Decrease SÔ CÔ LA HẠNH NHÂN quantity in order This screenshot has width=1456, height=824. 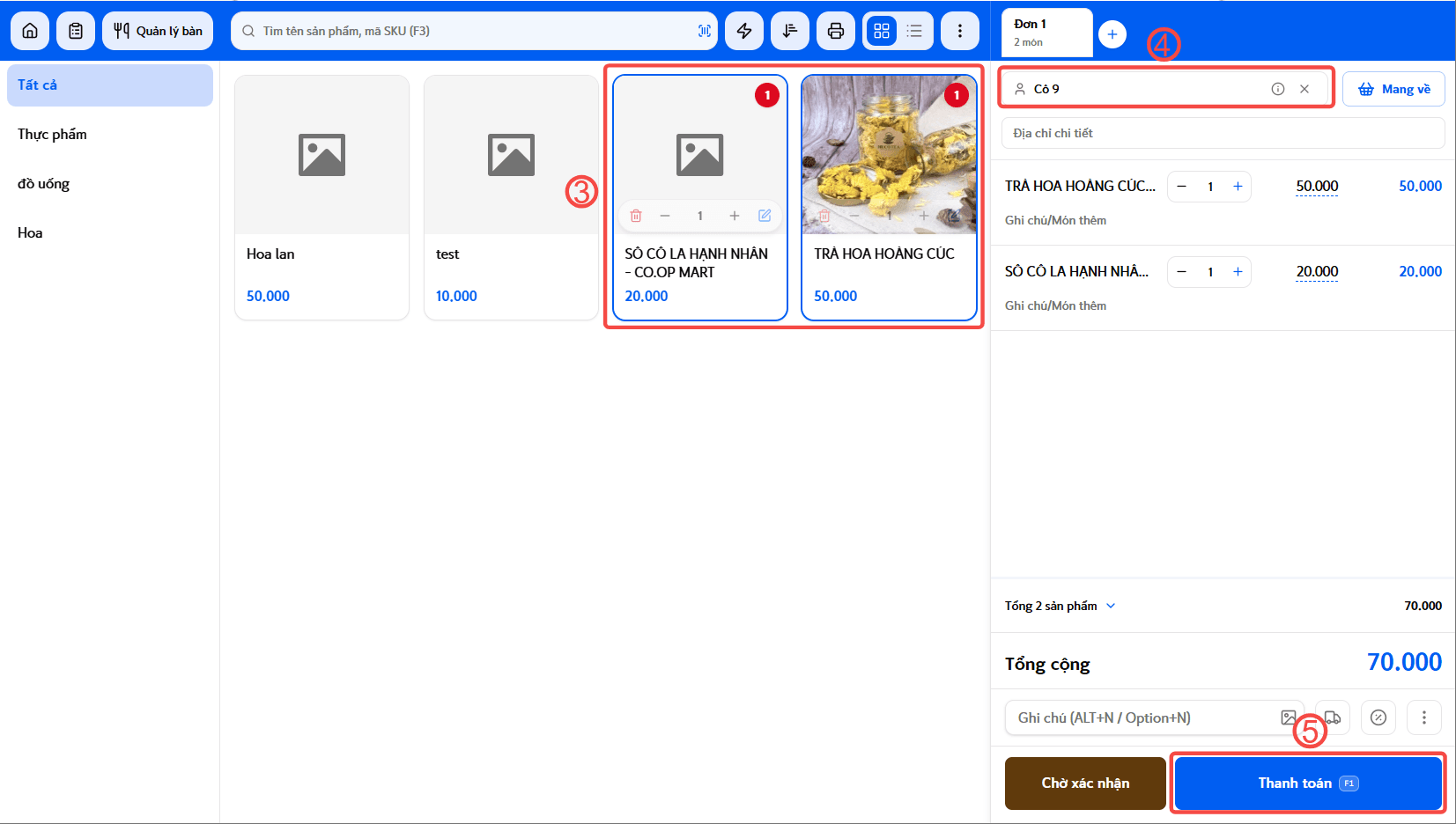coord(1182,272)
